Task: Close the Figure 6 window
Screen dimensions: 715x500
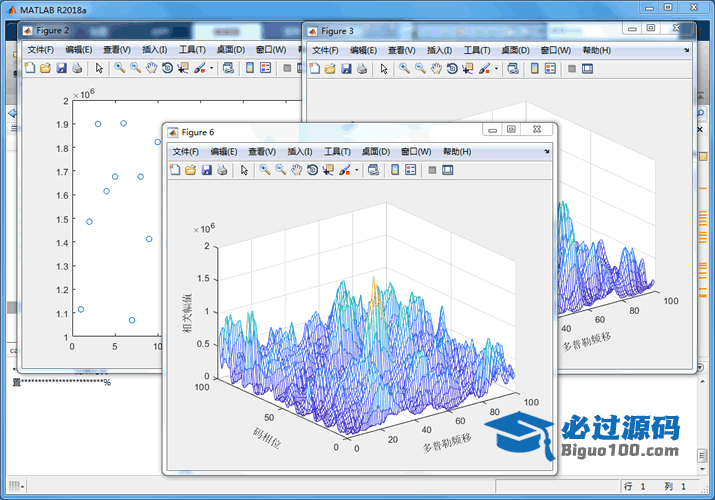Action: tap(537, 129)
